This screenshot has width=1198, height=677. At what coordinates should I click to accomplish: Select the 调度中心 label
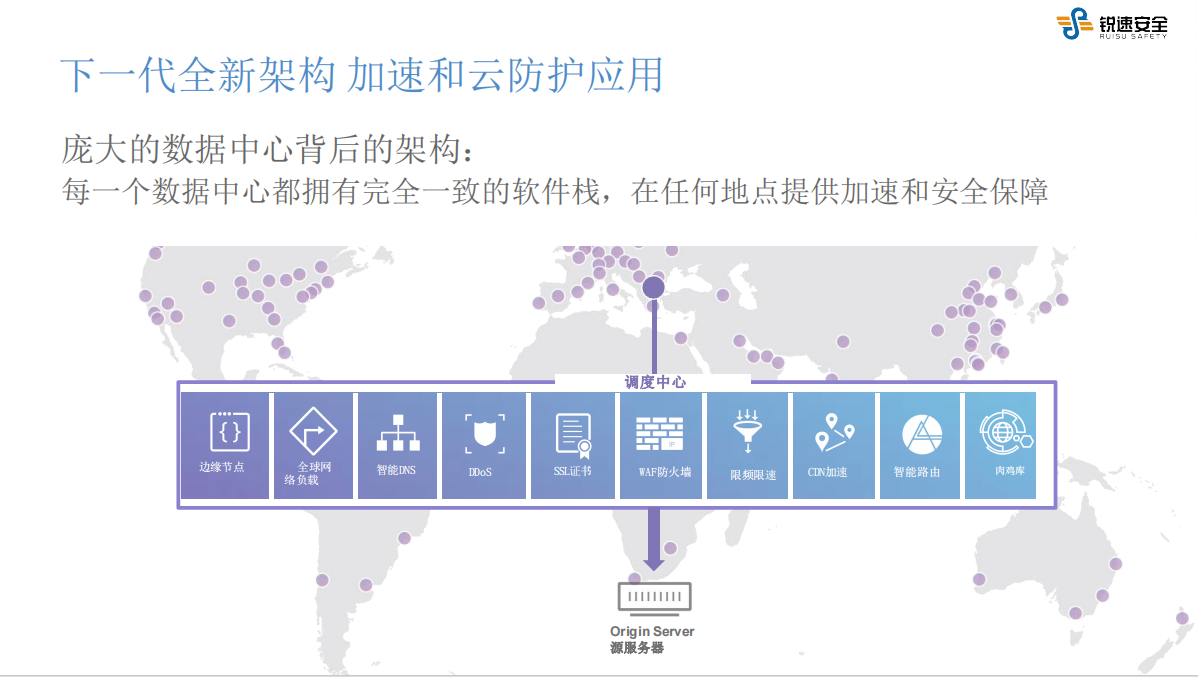[654, 382]
